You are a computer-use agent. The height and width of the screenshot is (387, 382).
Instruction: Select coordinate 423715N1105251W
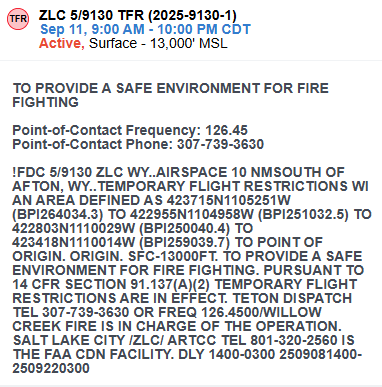pyautogui.click(x=229, y=200)
